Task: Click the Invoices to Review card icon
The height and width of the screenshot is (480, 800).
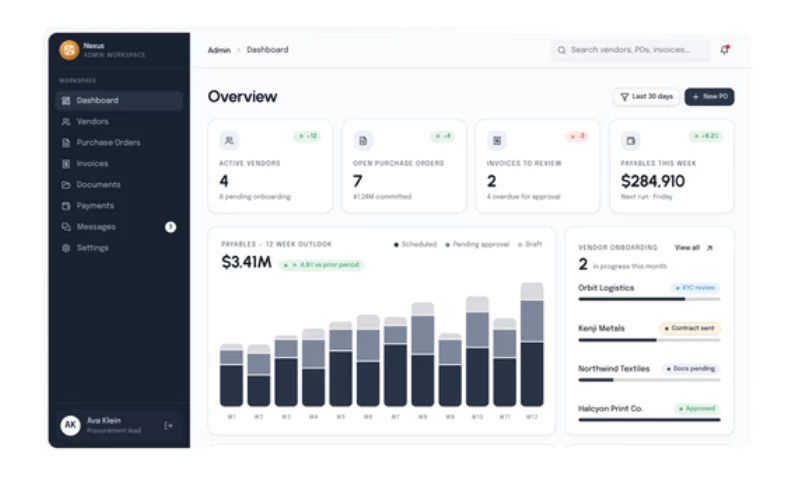Action: tap(496, 140)
